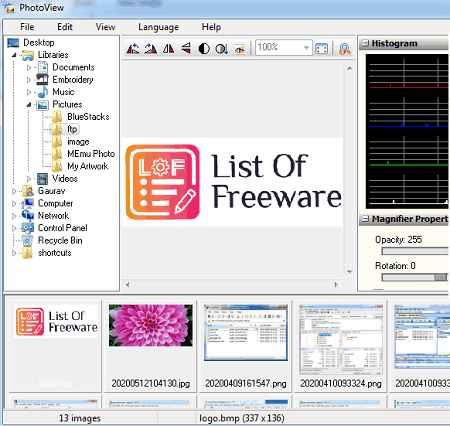The image size is (450, 426).
Task: Select the Documents library
Action: pyautogui.click(x=73, y=67)
